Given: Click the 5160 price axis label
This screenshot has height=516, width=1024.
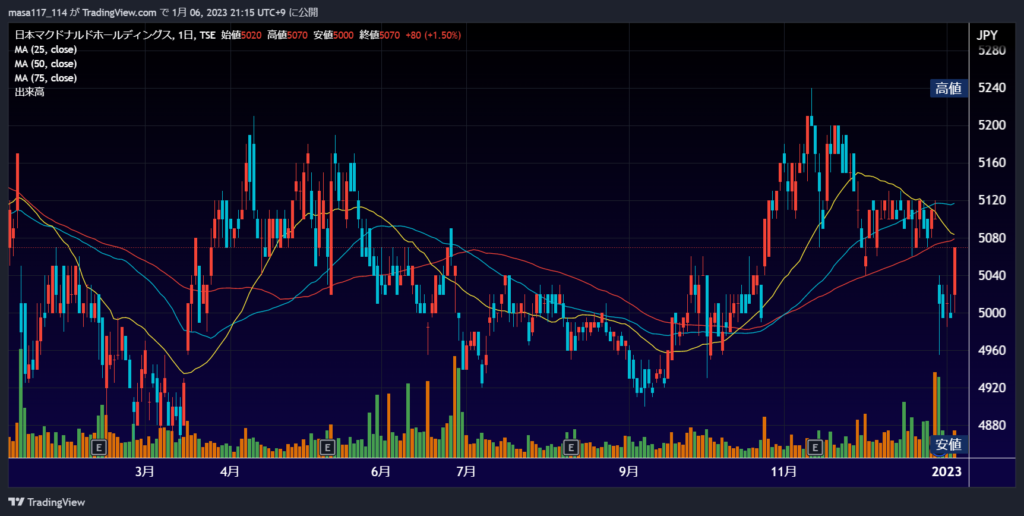Looking at the screenshot, I should point(992,163).
